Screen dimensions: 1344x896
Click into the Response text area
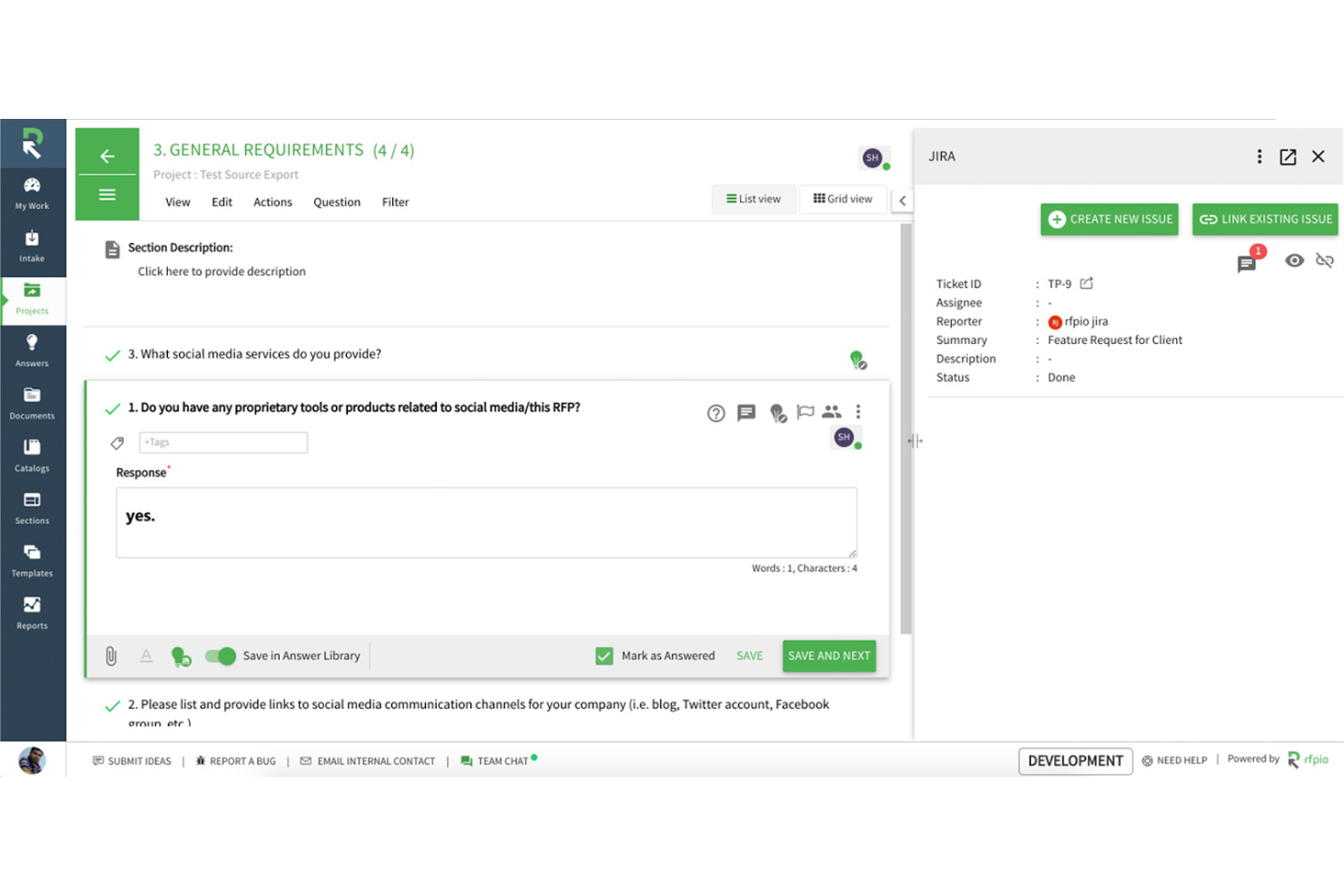(487, 523)
